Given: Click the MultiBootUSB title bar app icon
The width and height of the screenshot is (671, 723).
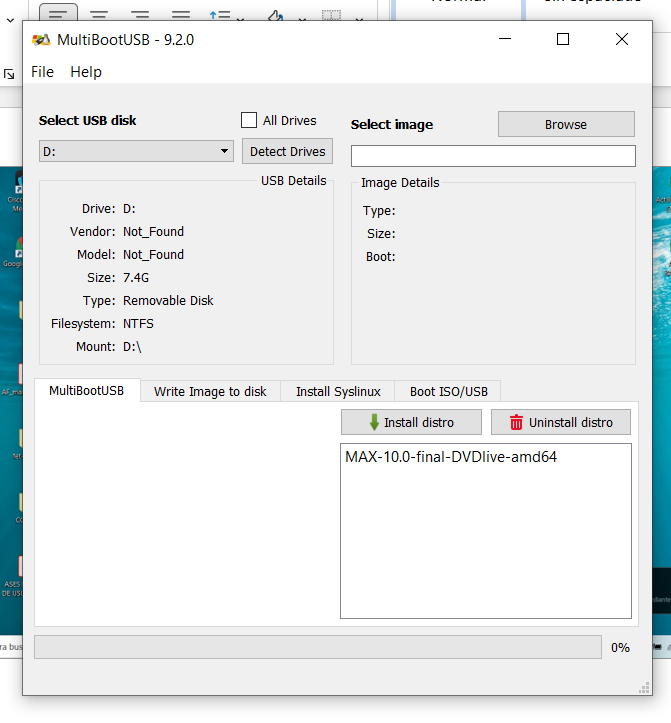Looking at the screenshot, I should [41, 40].
